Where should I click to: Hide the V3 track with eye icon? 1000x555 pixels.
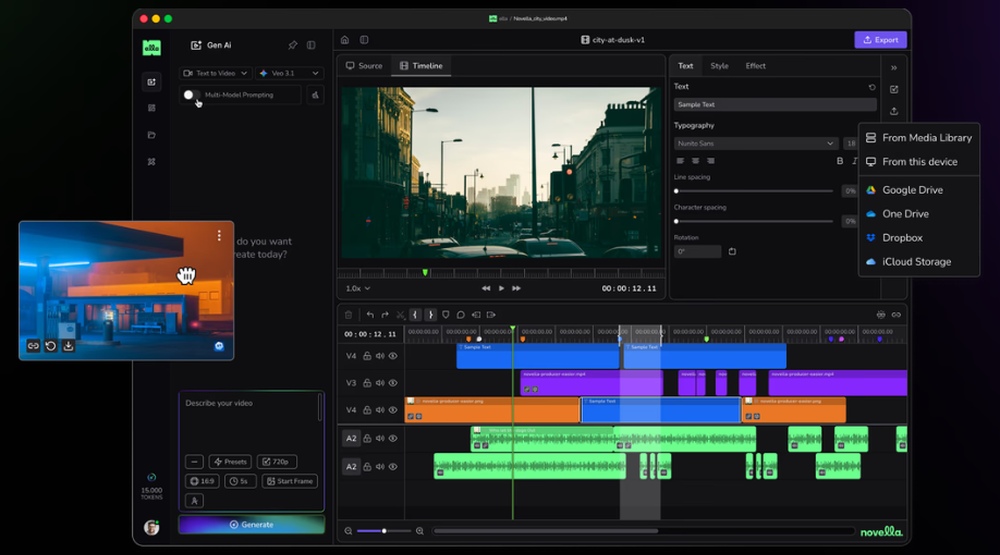[x=393, y=383]
